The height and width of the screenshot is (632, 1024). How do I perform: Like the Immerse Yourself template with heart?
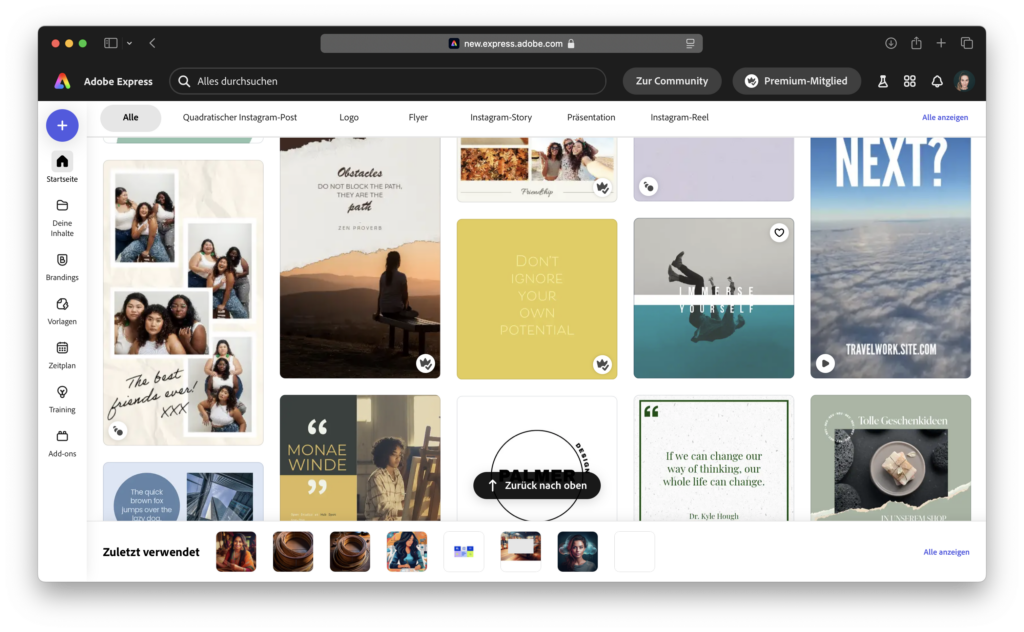point(779,233)
